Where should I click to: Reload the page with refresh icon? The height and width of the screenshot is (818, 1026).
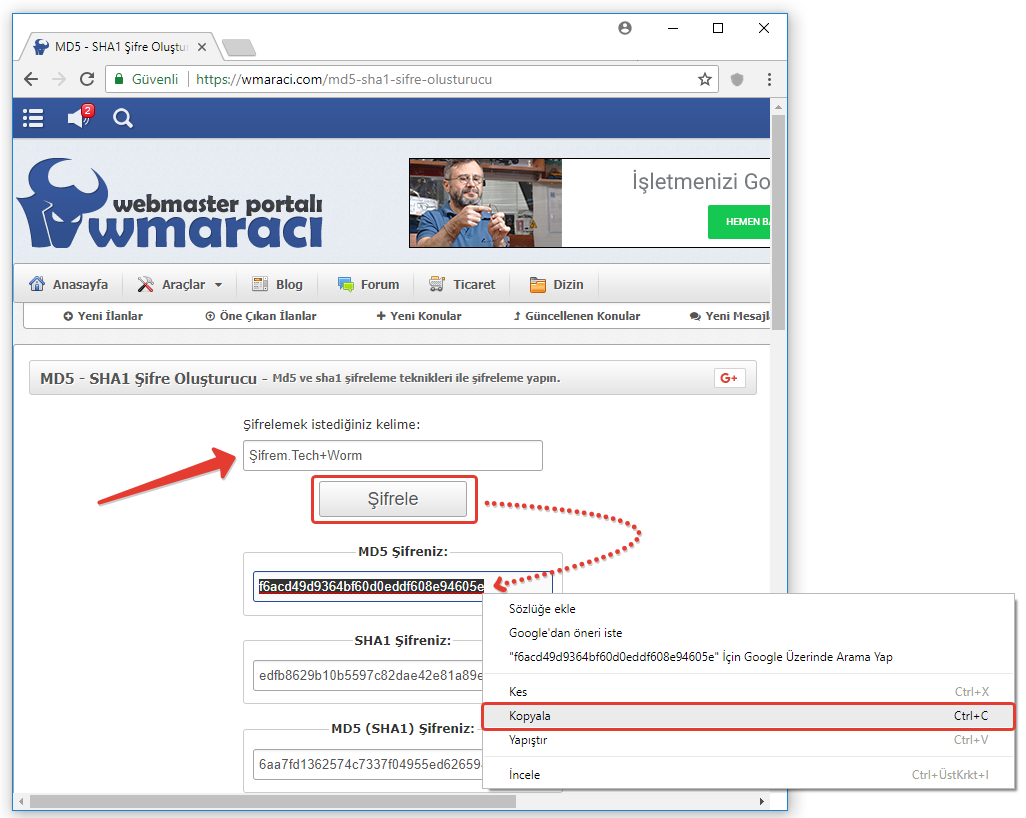(87, 79)
